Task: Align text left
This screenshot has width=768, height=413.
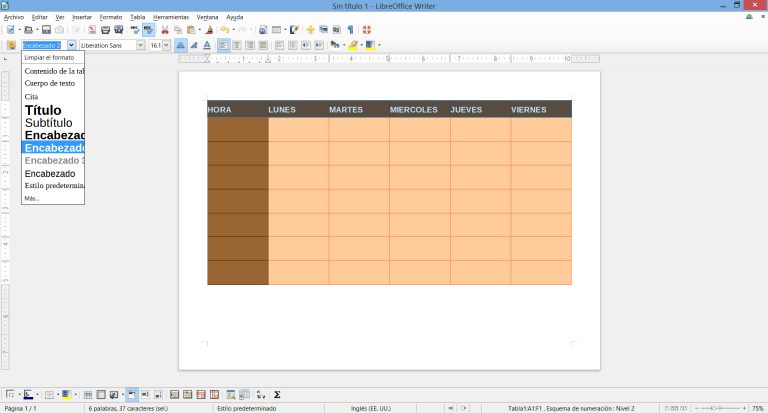Action: (x=223, y=45)
